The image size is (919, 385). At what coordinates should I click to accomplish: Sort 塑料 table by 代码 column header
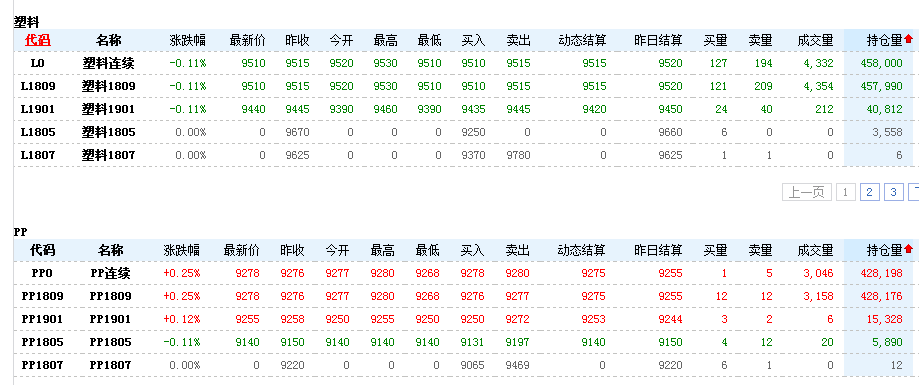click(38, 40)
